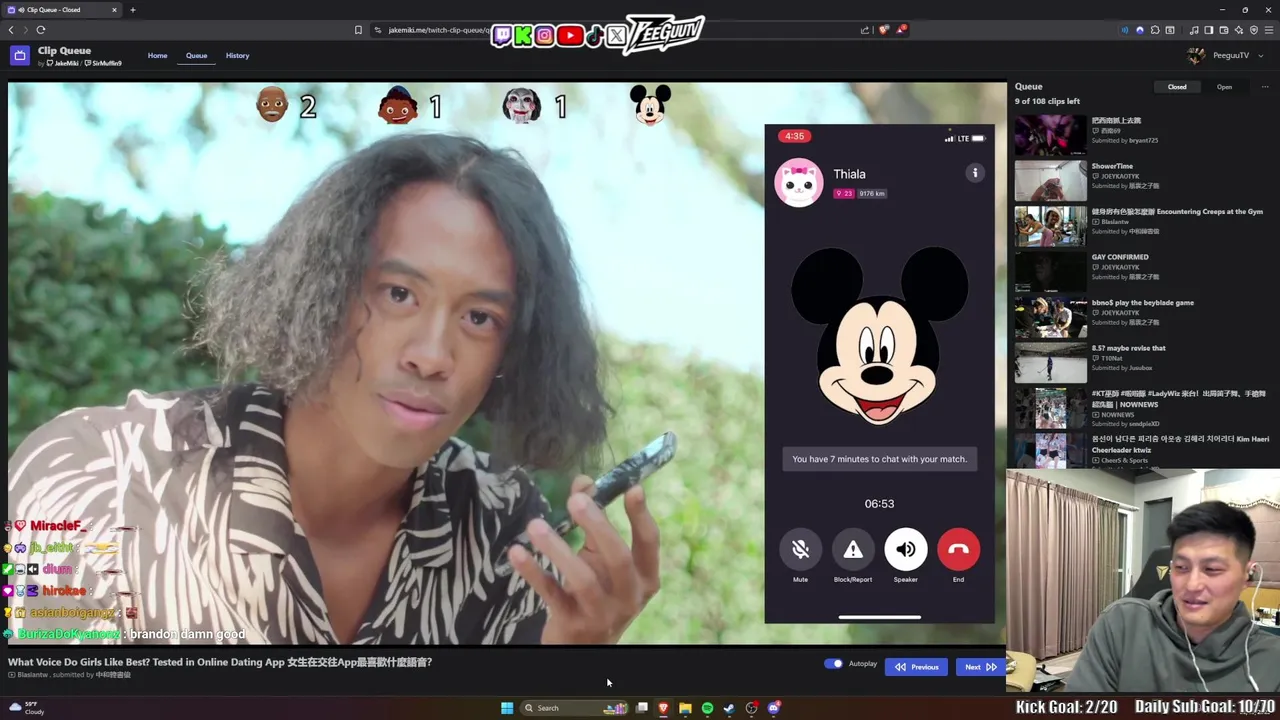Click the Clip Queue logo icon
Screen dimensions: 1280x720
(19, 56)
